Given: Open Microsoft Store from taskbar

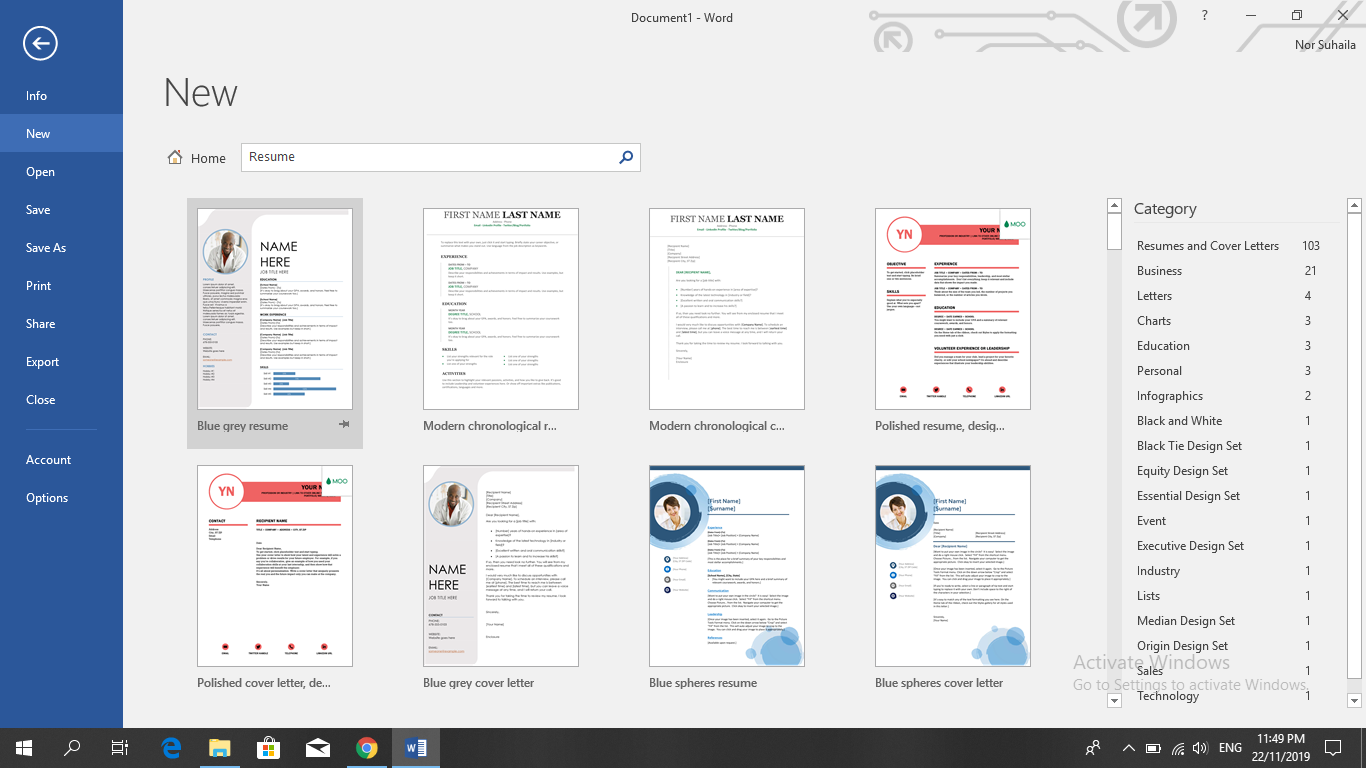Looking at the screenshot, I should pos(268,748).
